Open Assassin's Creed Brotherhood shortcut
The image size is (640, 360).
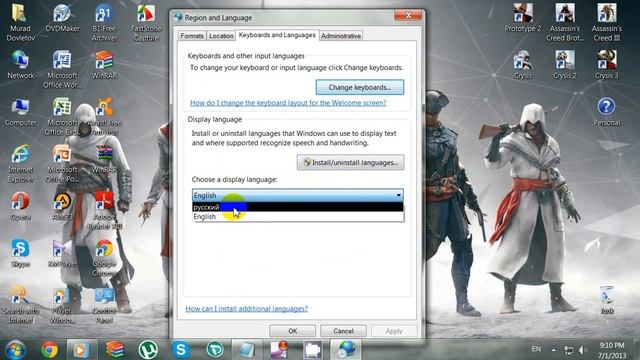click(x=565, y=22)
